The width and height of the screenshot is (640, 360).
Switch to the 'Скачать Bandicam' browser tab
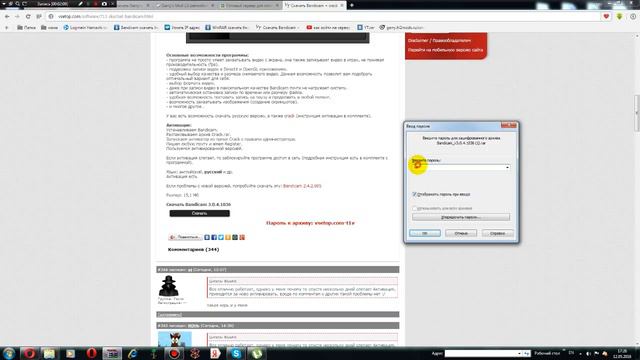pos(313,5)
